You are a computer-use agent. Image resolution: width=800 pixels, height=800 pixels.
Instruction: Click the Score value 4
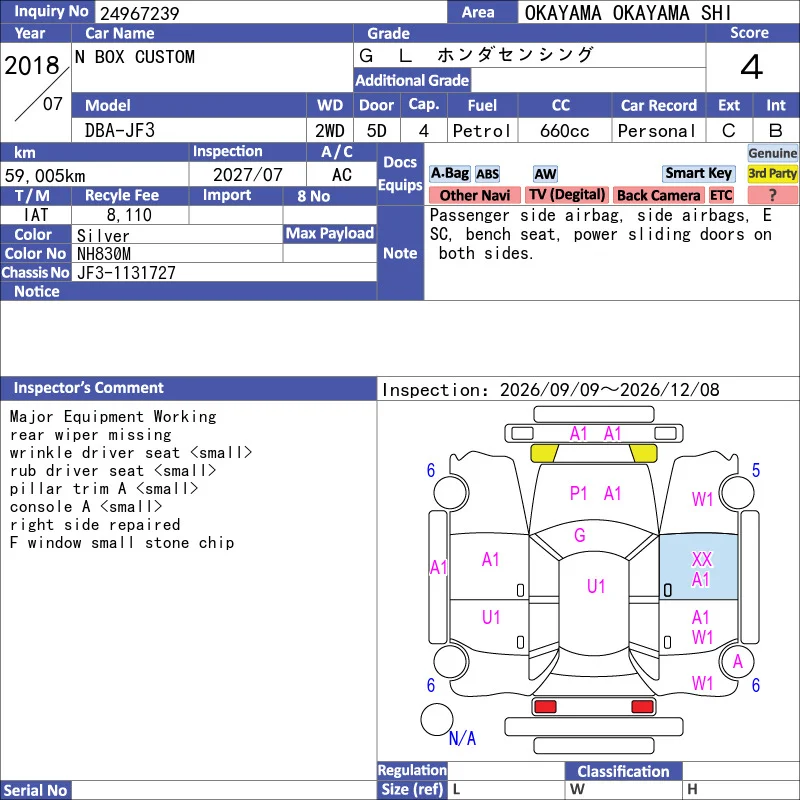752,67
